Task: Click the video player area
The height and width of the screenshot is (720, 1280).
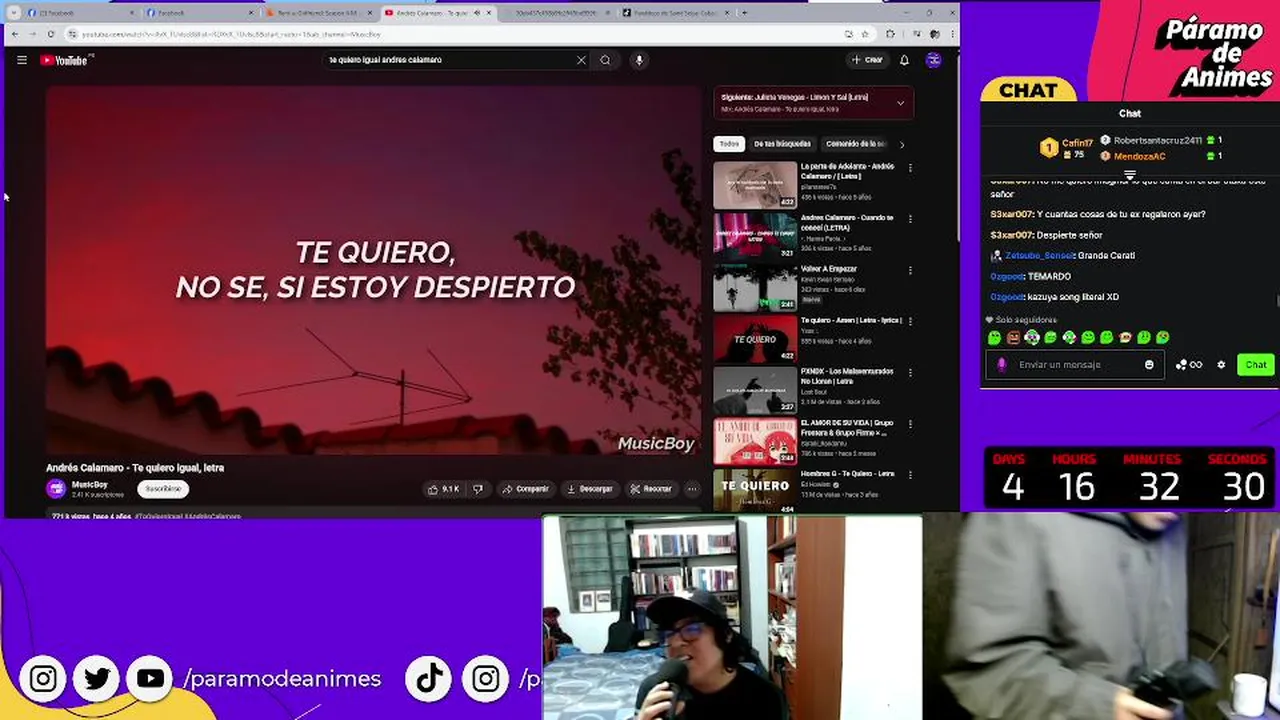Action: (x=375, y=270)
